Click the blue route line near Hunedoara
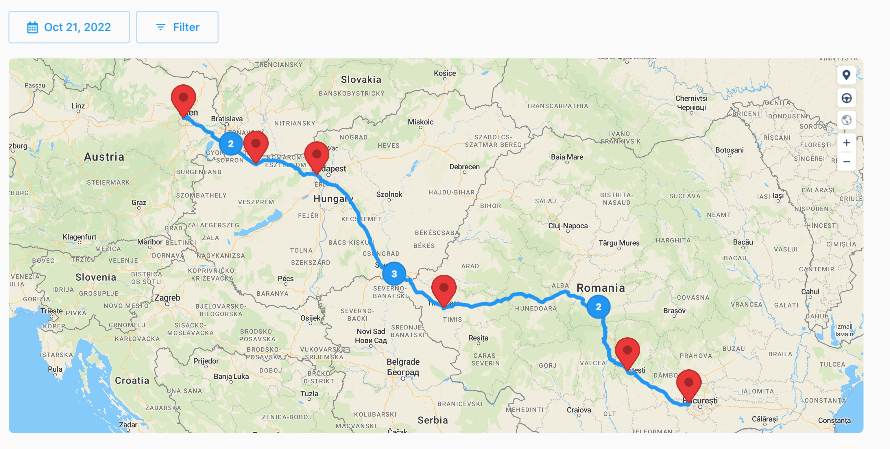The width and height of the screenshot is (890, 449). pos(517,296)
